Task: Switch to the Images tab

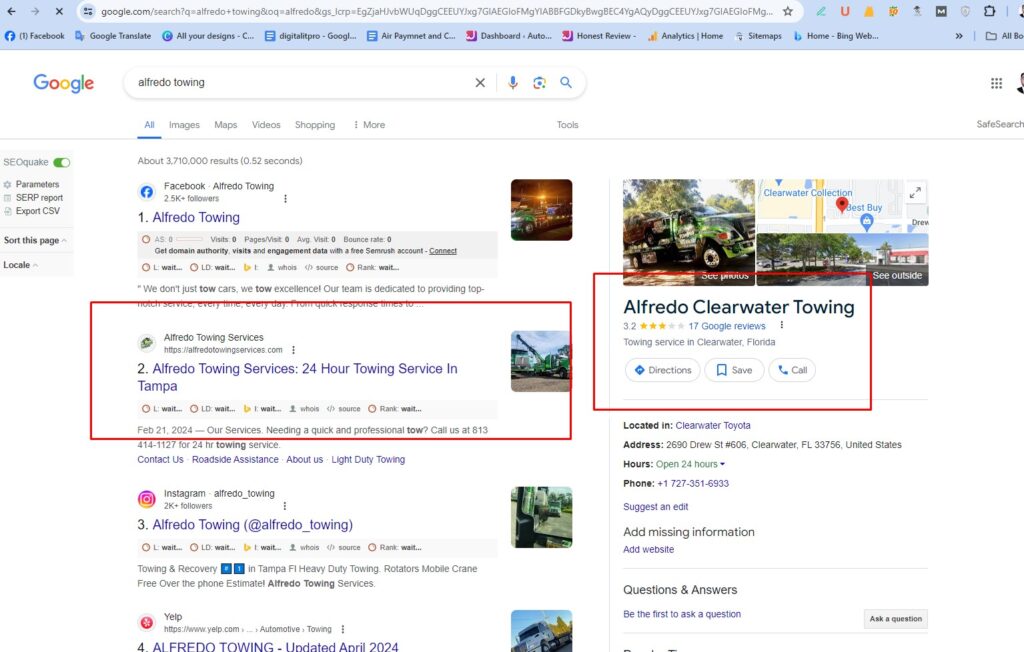Action: point(184,125)
